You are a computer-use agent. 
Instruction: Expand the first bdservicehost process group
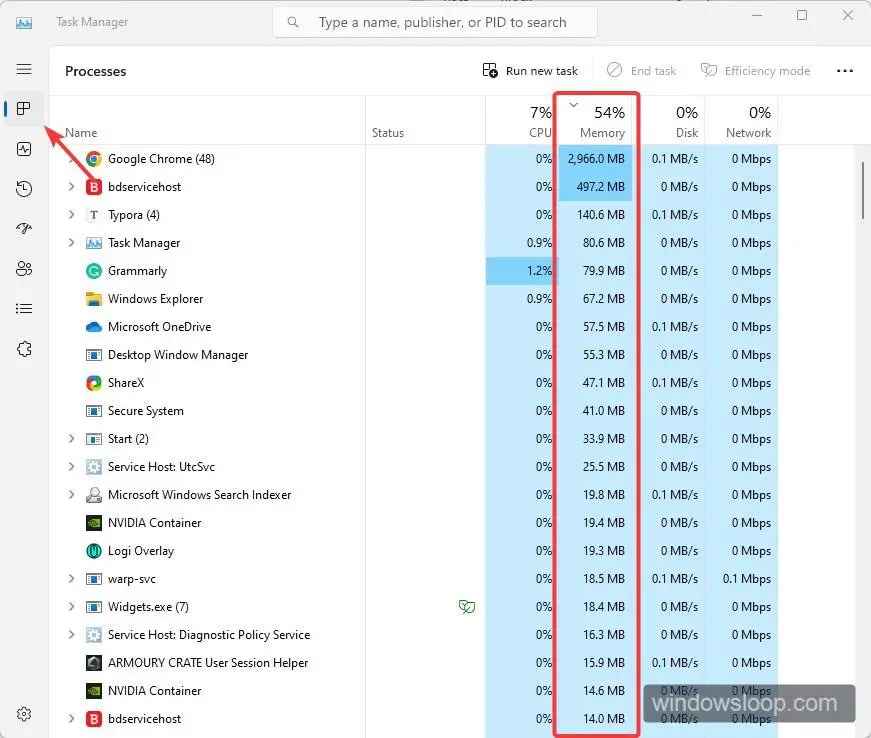pos(71,187)
